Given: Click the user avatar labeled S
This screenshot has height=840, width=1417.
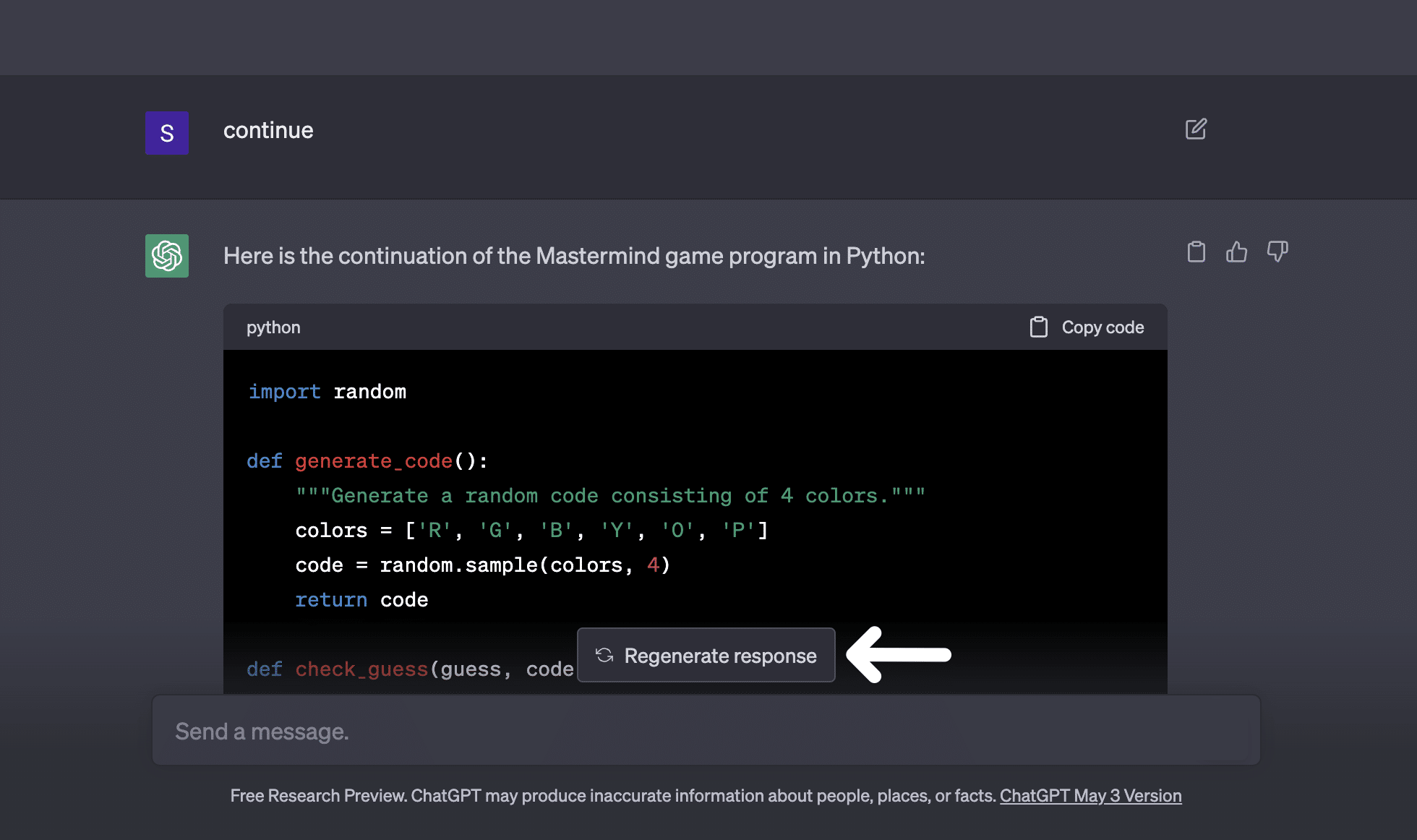Looking at the screenshot, I should pyautogui.click(x=167, y=133).
